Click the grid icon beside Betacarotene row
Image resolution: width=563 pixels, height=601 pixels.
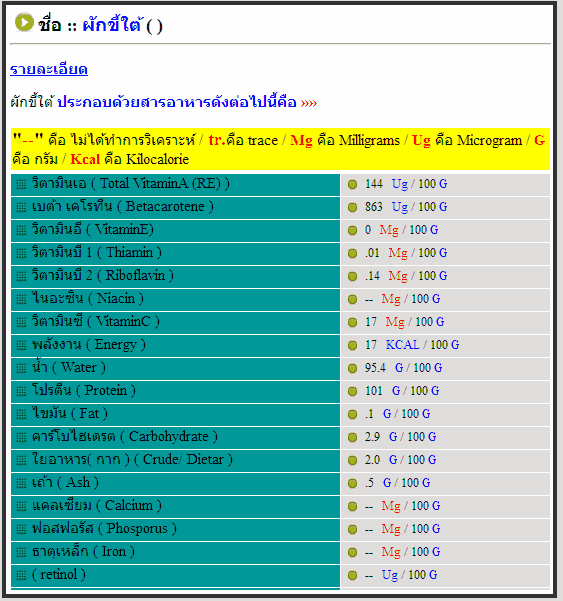pyautogui.click(x=21, y=207)
